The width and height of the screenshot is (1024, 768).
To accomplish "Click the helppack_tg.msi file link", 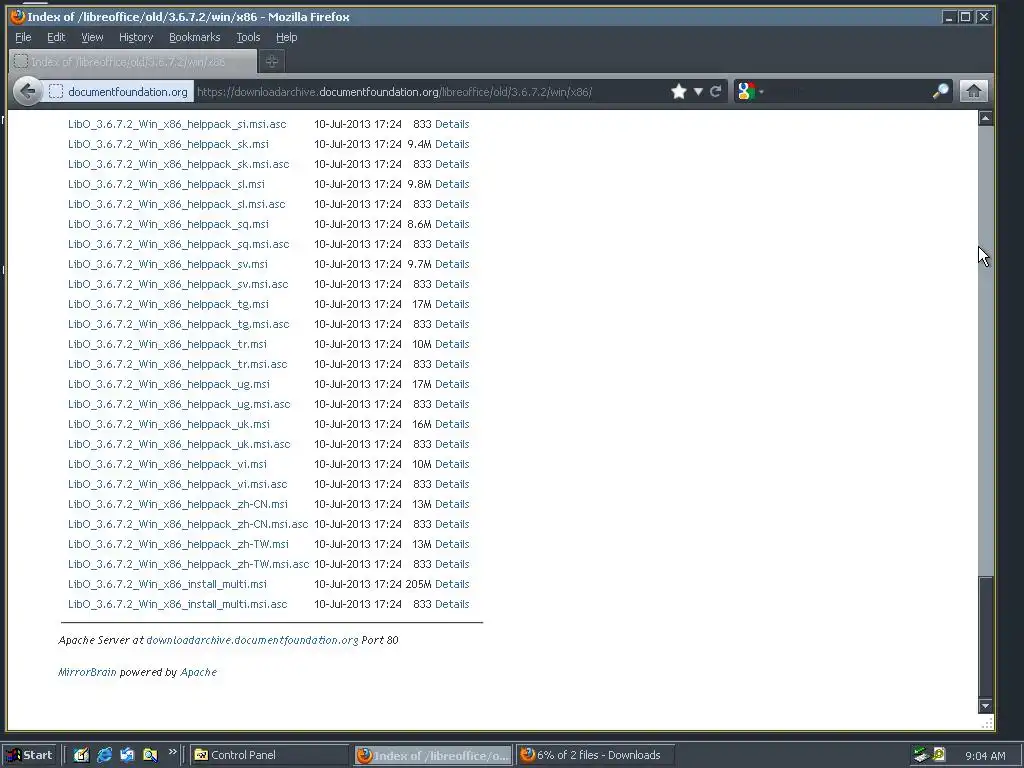I will tap(168, 304).
